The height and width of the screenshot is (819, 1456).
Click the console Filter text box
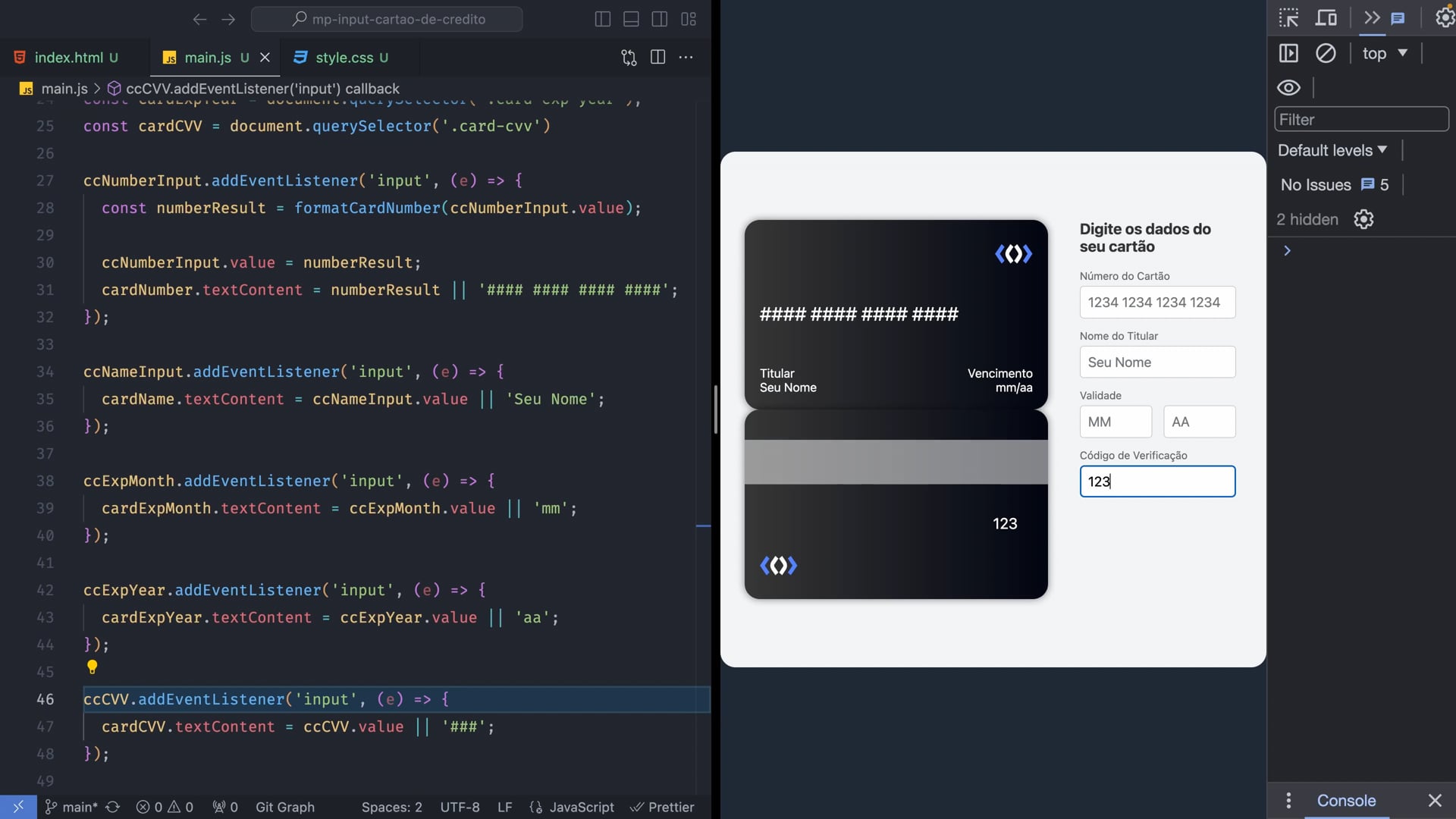click(x=1361, y=120)
